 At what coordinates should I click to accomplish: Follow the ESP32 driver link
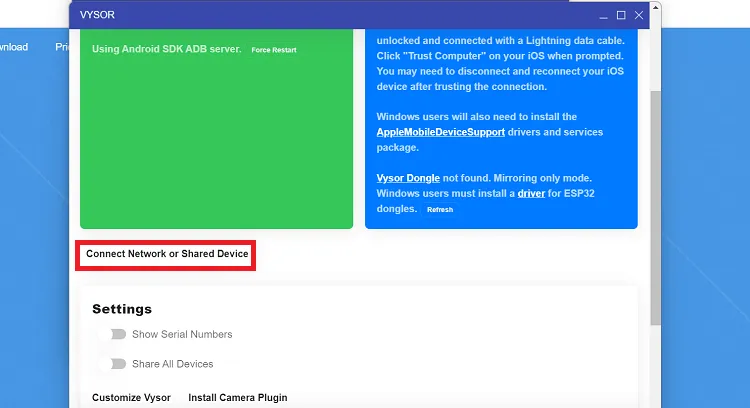tap(531, 193)
